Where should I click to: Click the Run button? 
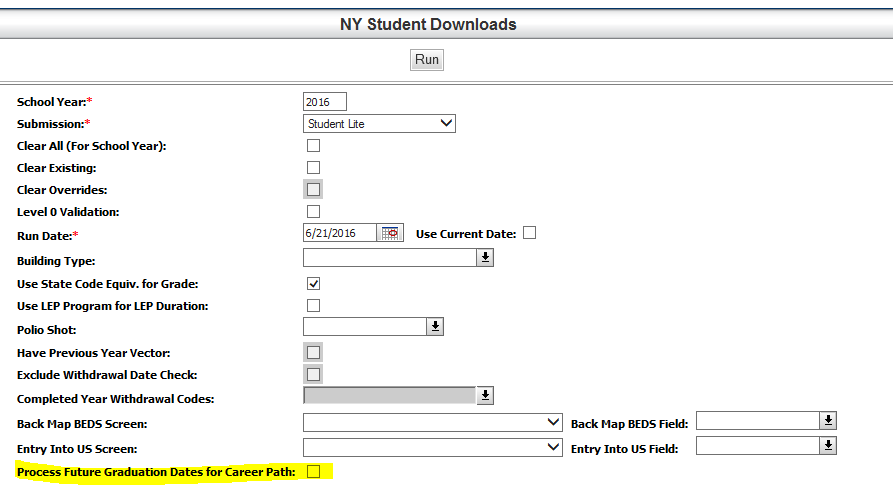tap(427, 60)
